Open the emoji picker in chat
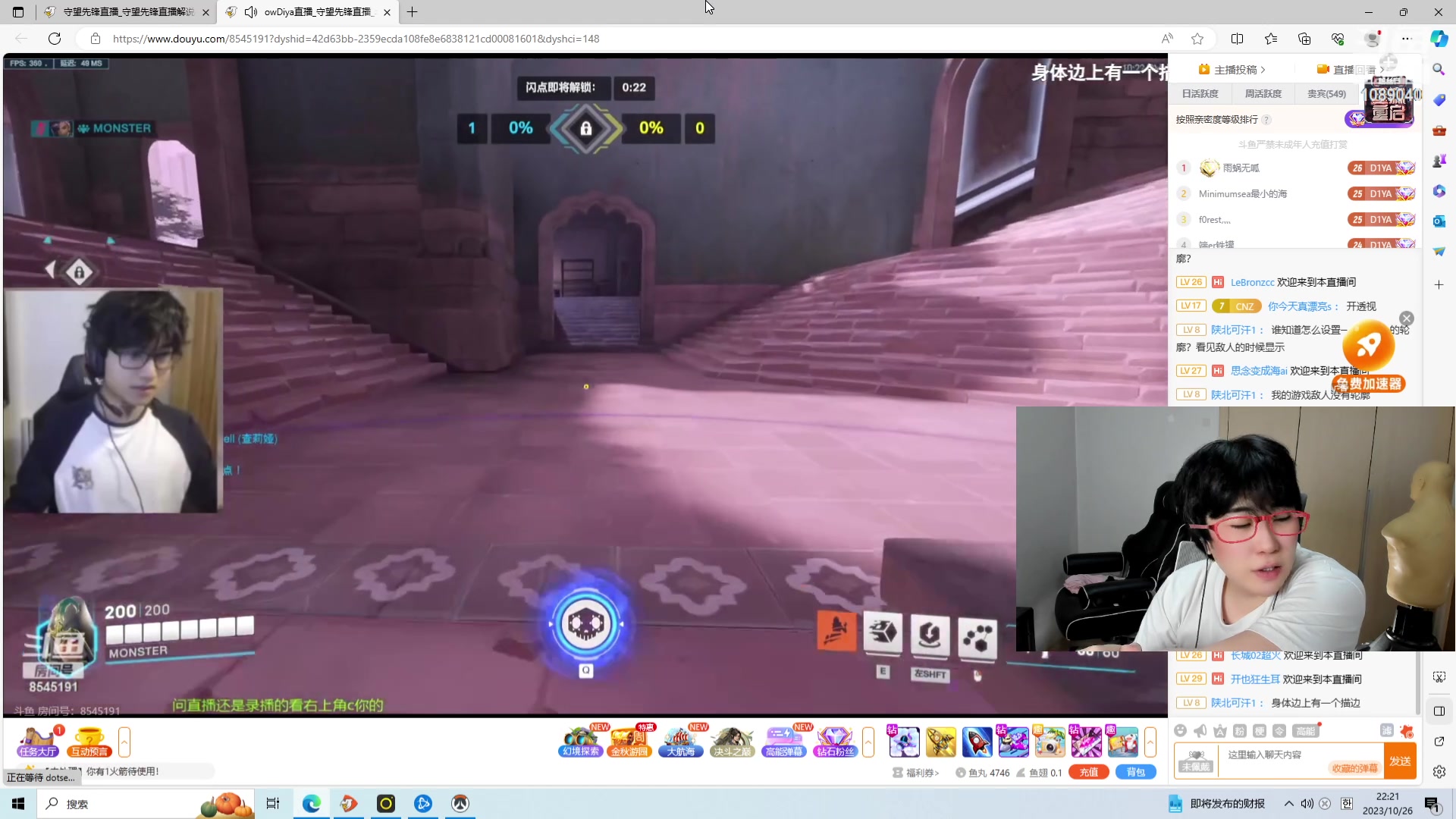 [1180, 730]
